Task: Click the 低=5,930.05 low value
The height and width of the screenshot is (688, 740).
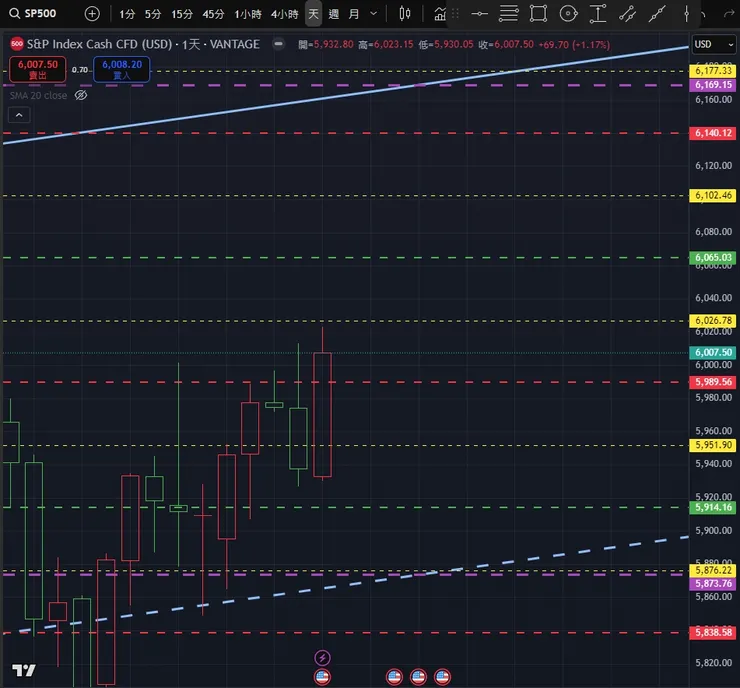Action: (446, 44)
